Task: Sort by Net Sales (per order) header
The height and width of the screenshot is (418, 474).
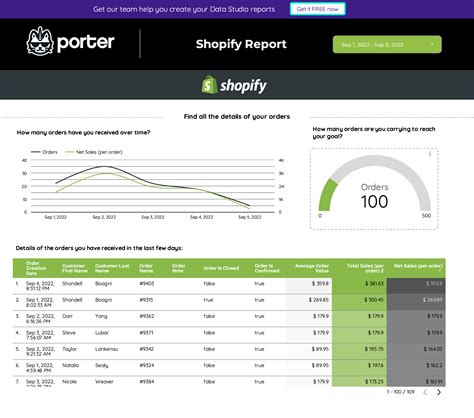Action: click(418, 266)
